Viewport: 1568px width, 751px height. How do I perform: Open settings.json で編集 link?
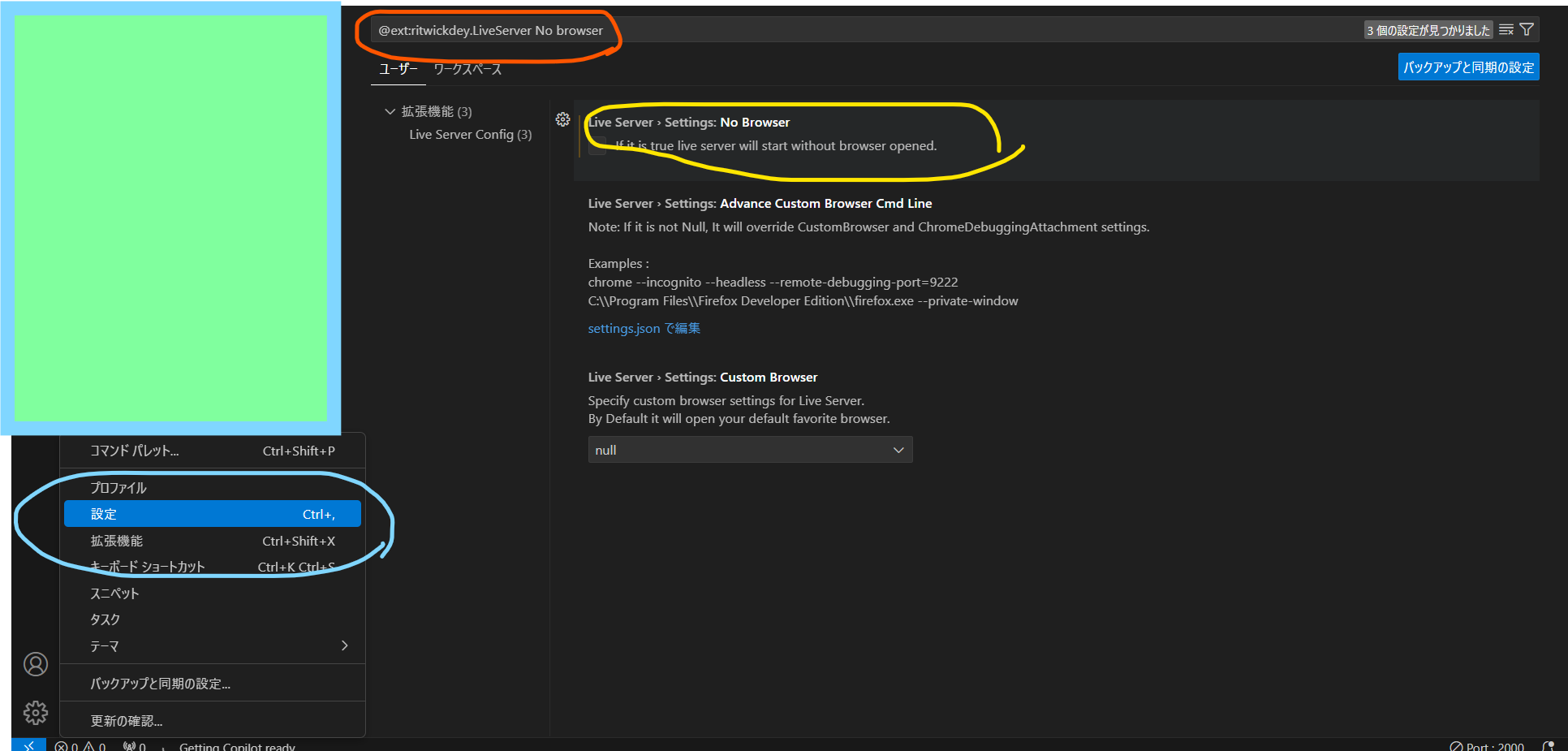(644, 328)
